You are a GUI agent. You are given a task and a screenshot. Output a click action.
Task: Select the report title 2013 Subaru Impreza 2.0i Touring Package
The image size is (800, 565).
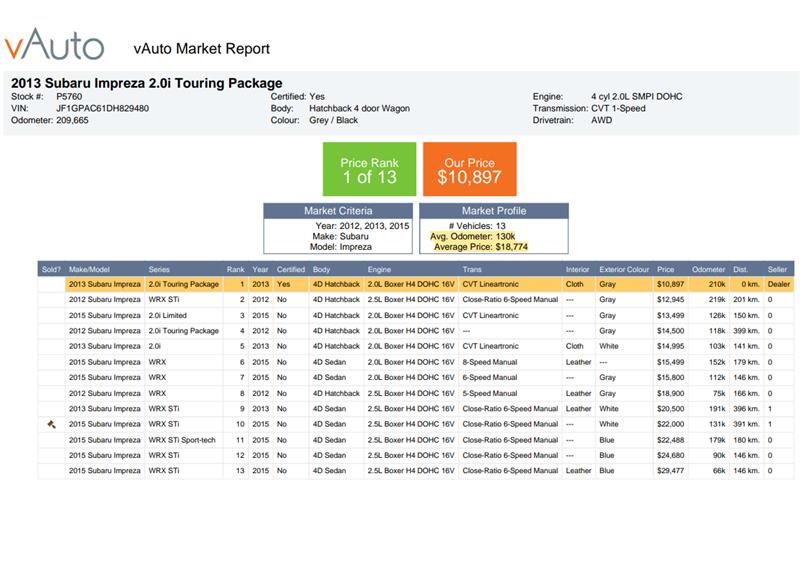[x=147, y=83]
